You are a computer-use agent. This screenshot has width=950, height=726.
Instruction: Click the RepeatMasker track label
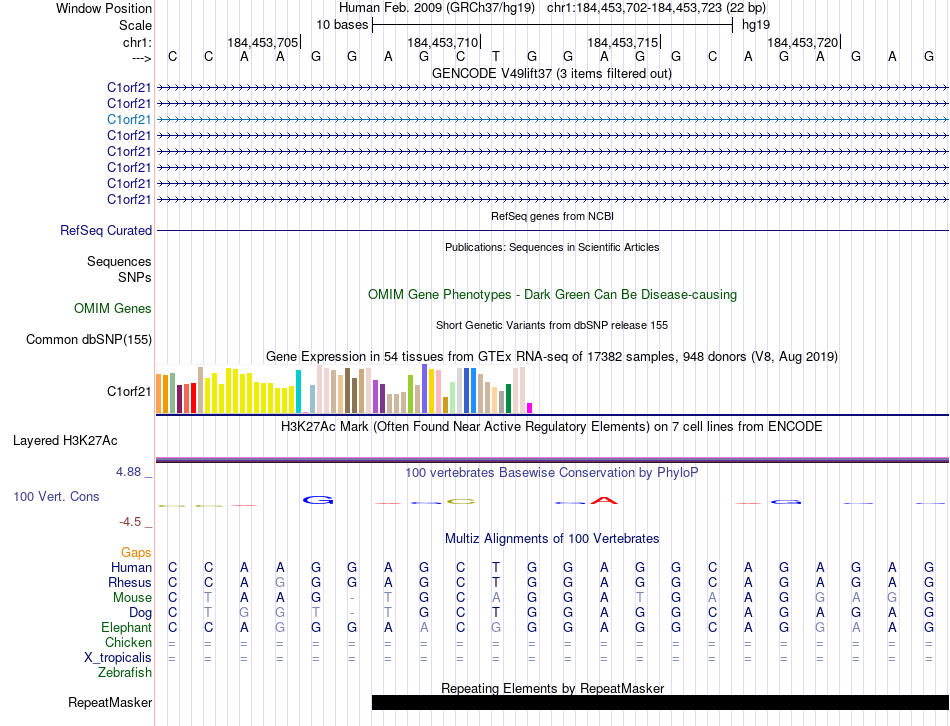pyautogui.click(x=110, y=702)
